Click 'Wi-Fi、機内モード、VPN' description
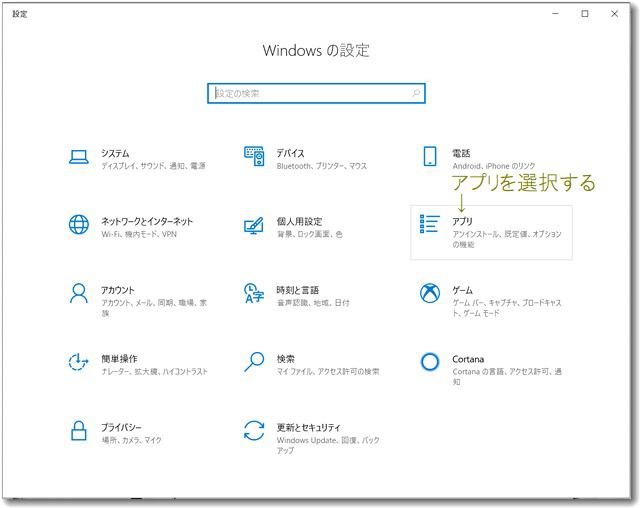The height and width of the screenshot is (508, 640). [139, 234]
